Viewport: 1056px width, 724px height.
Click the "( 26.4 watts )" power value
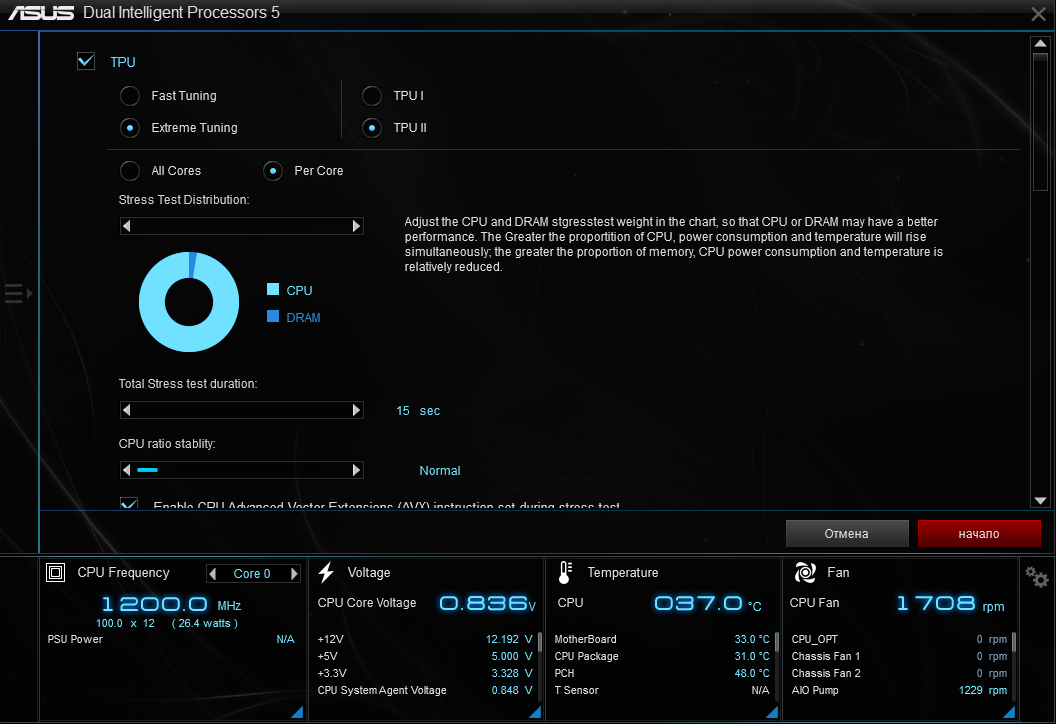click(x=205, y=623)
